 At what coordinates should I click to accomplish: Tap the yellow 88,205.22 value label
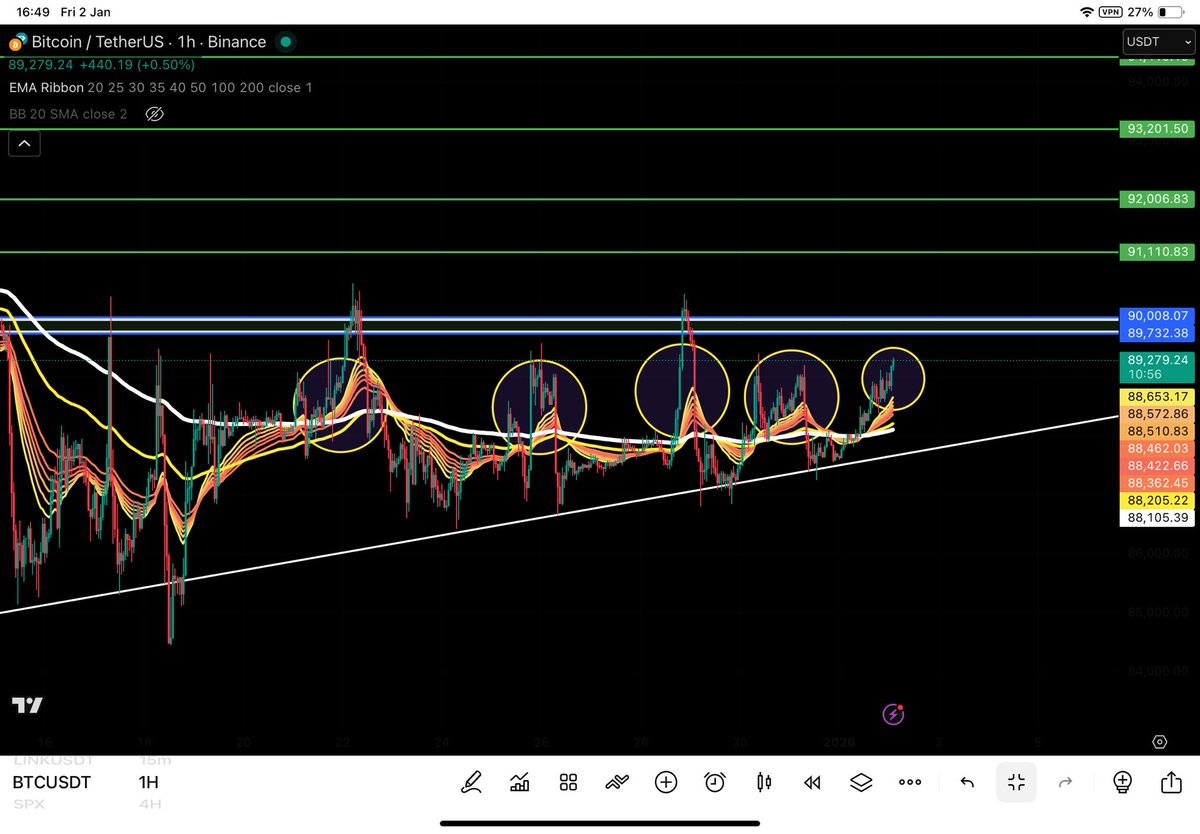click(x=1158, y=500)
